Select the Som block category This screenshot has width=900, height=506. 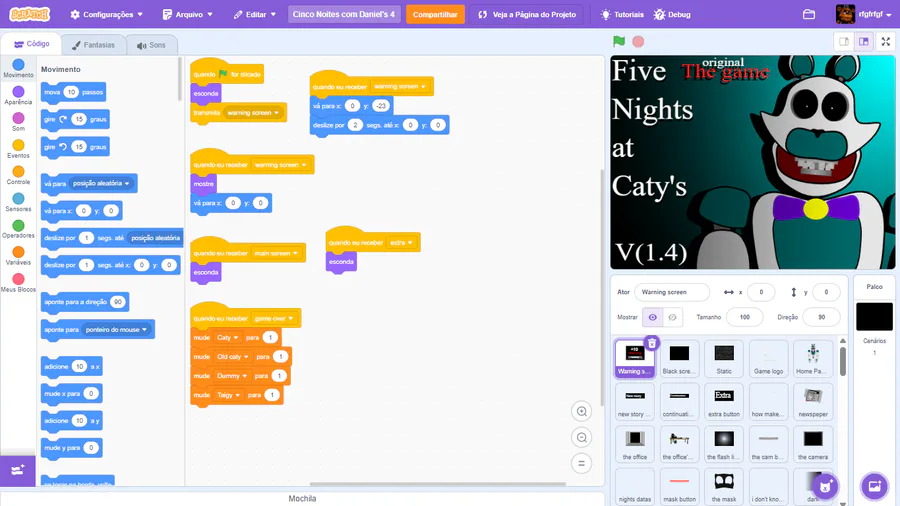18,122
